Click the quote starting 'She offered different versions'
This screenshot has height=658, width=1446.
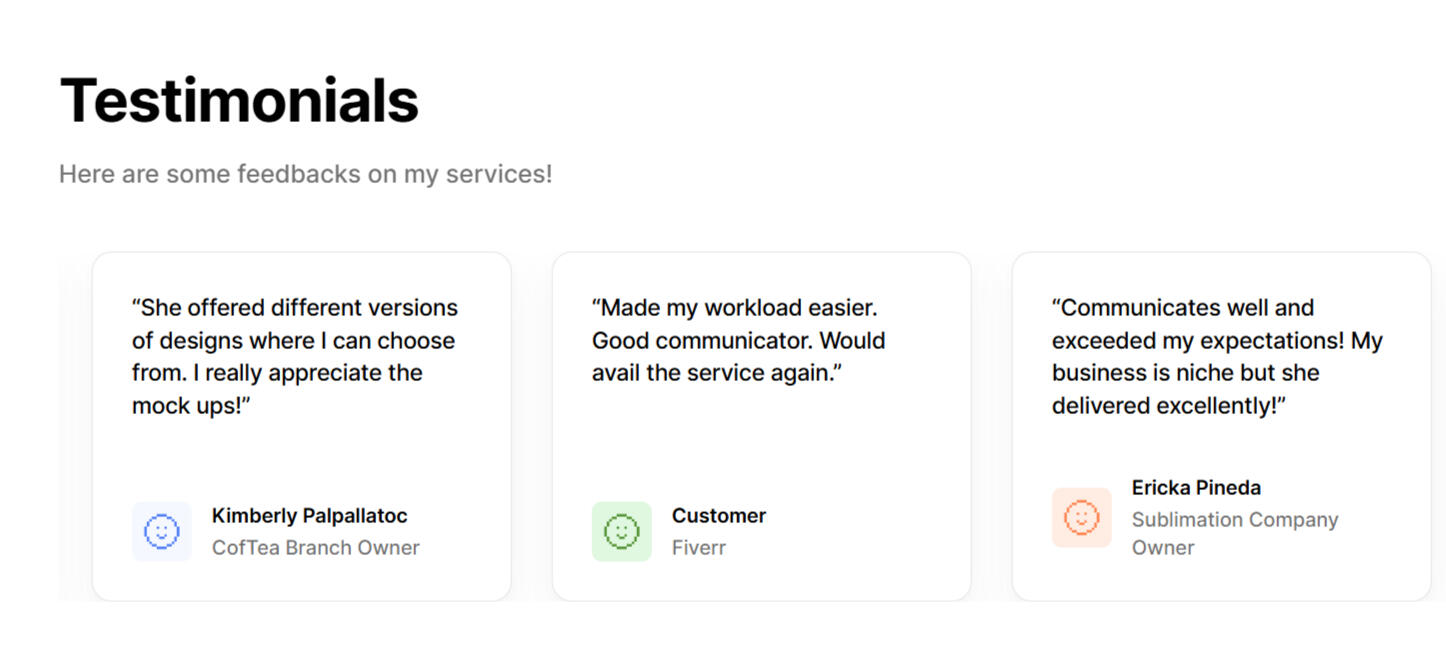[x=294, y=356]
